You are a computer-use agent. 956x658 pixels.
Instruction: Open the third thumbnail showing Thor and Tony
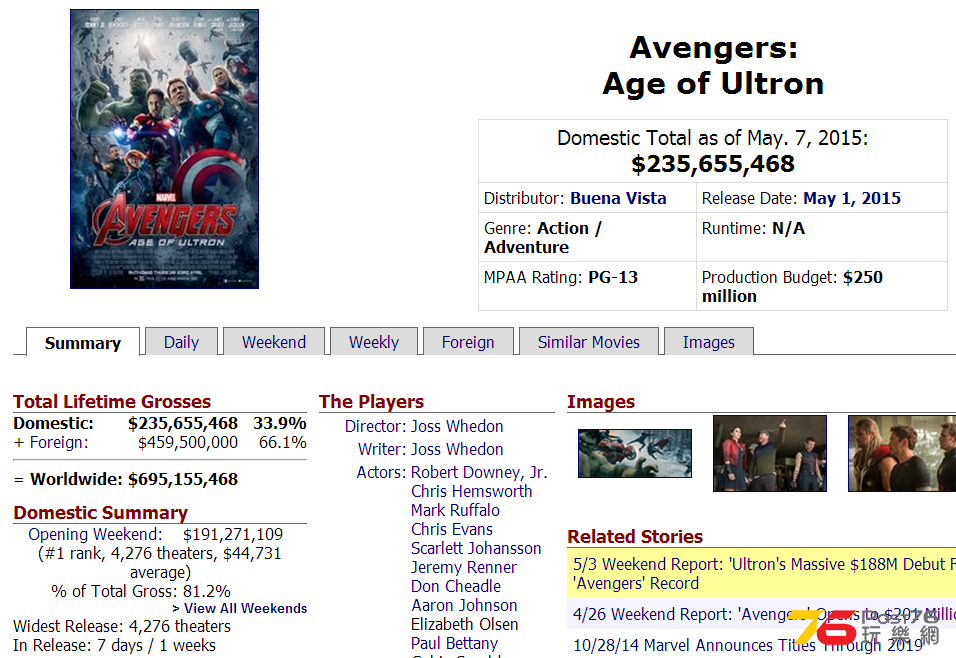point(902,453)
